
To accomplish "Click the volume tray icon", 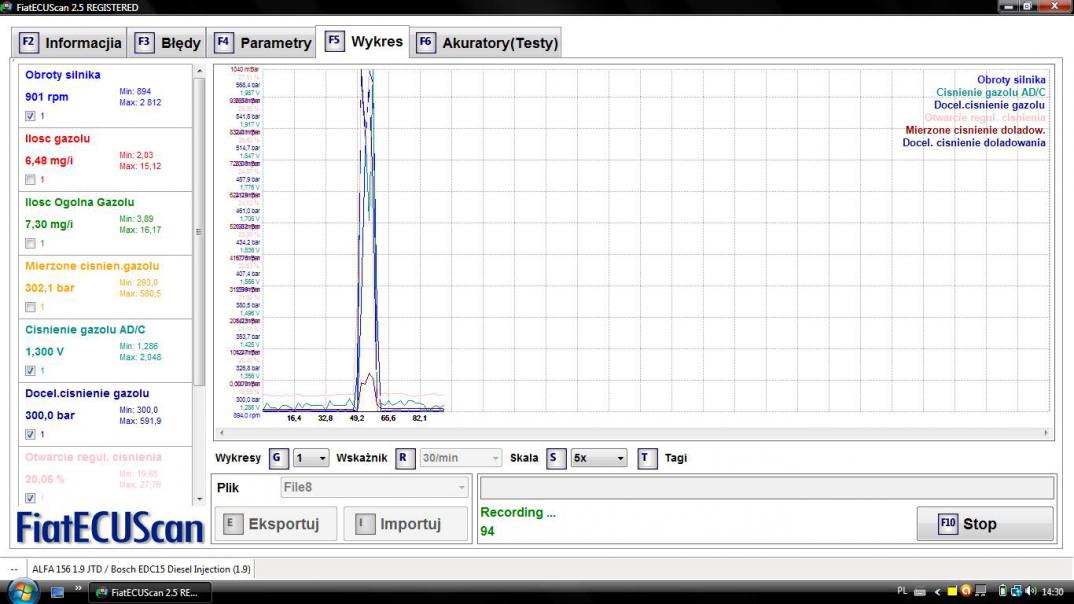I will click(1031, 591).
